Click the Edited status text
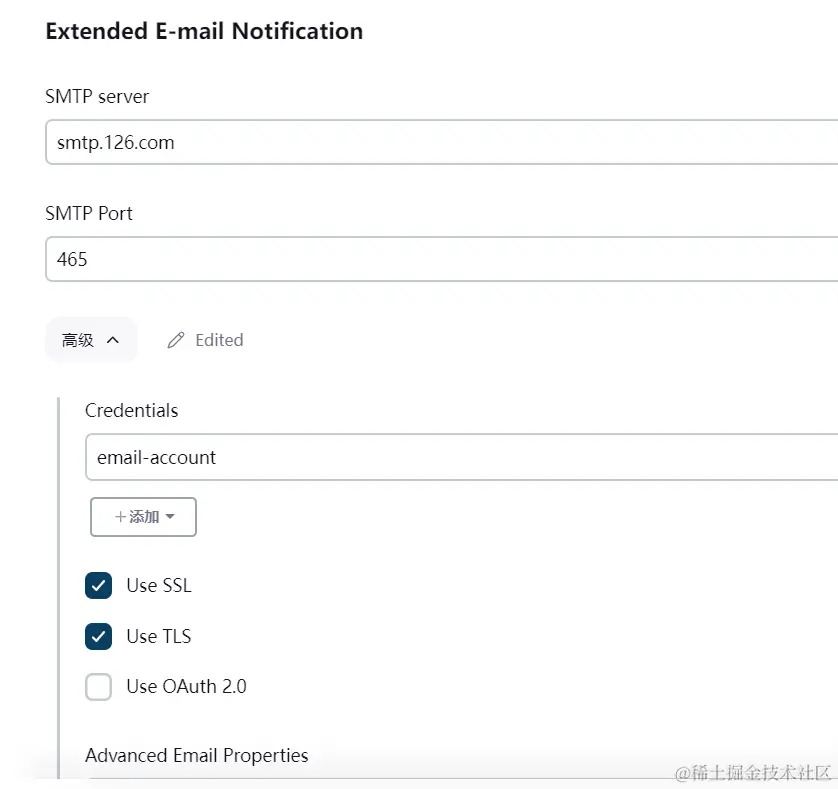Image resolution: width=838 pixels, height=789 pixels. pos(219,340)
